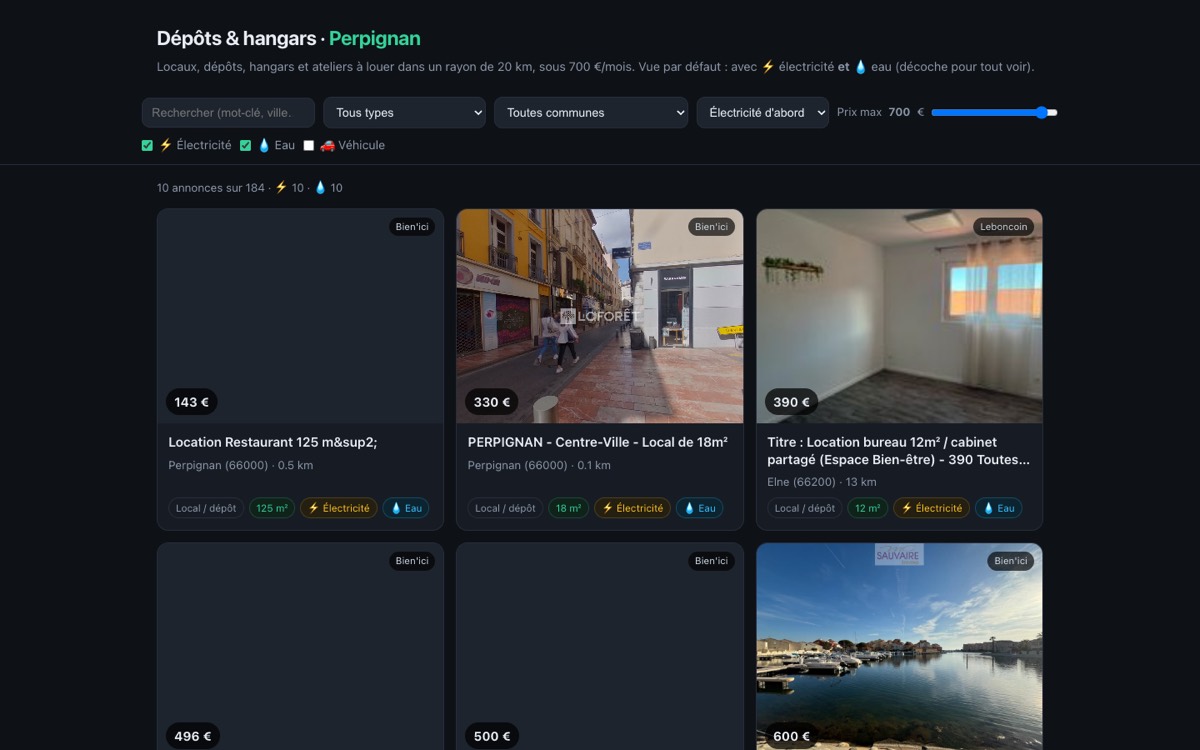The width and height of the screenshot is (1200, 750).
Task: Click Local / dépôt tag on Elne listing
Action: [x=806, y=508]
